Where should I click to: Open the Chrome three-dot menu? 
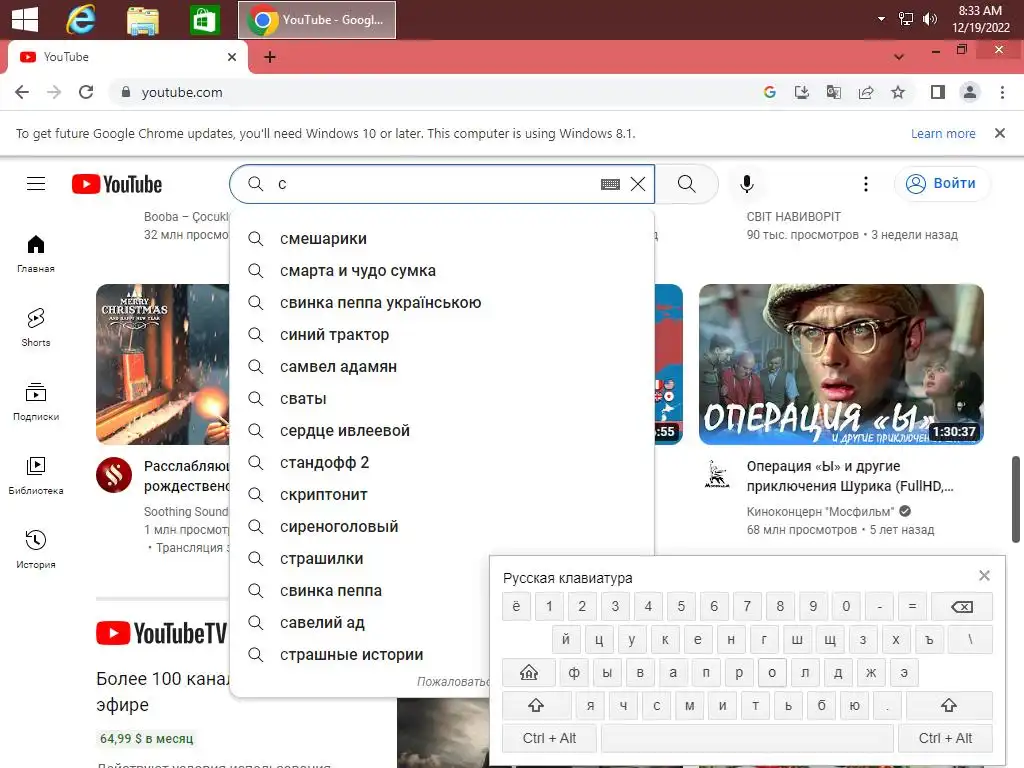1002,92
